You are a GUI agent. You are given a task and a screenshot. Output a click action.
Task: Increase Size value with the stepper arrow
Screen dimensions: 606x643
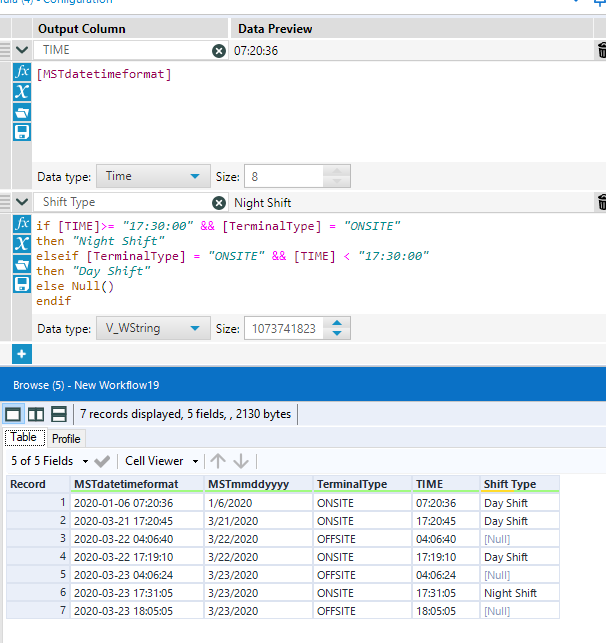pyautogui.click(x=339, y=323)
